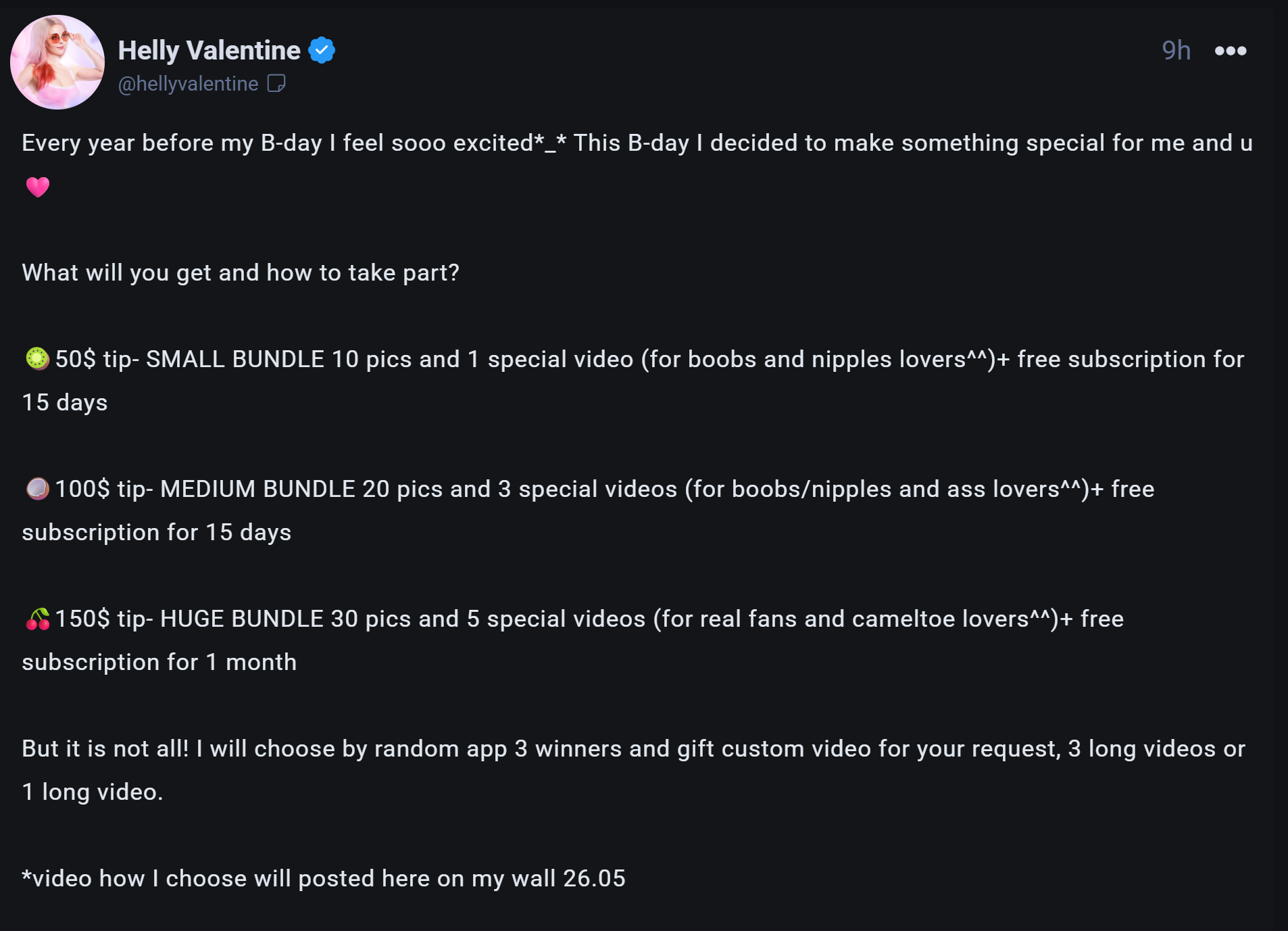Click the cherries emoji before 150$ tip
1288x931 pixels.
click(x=37, y=619)
